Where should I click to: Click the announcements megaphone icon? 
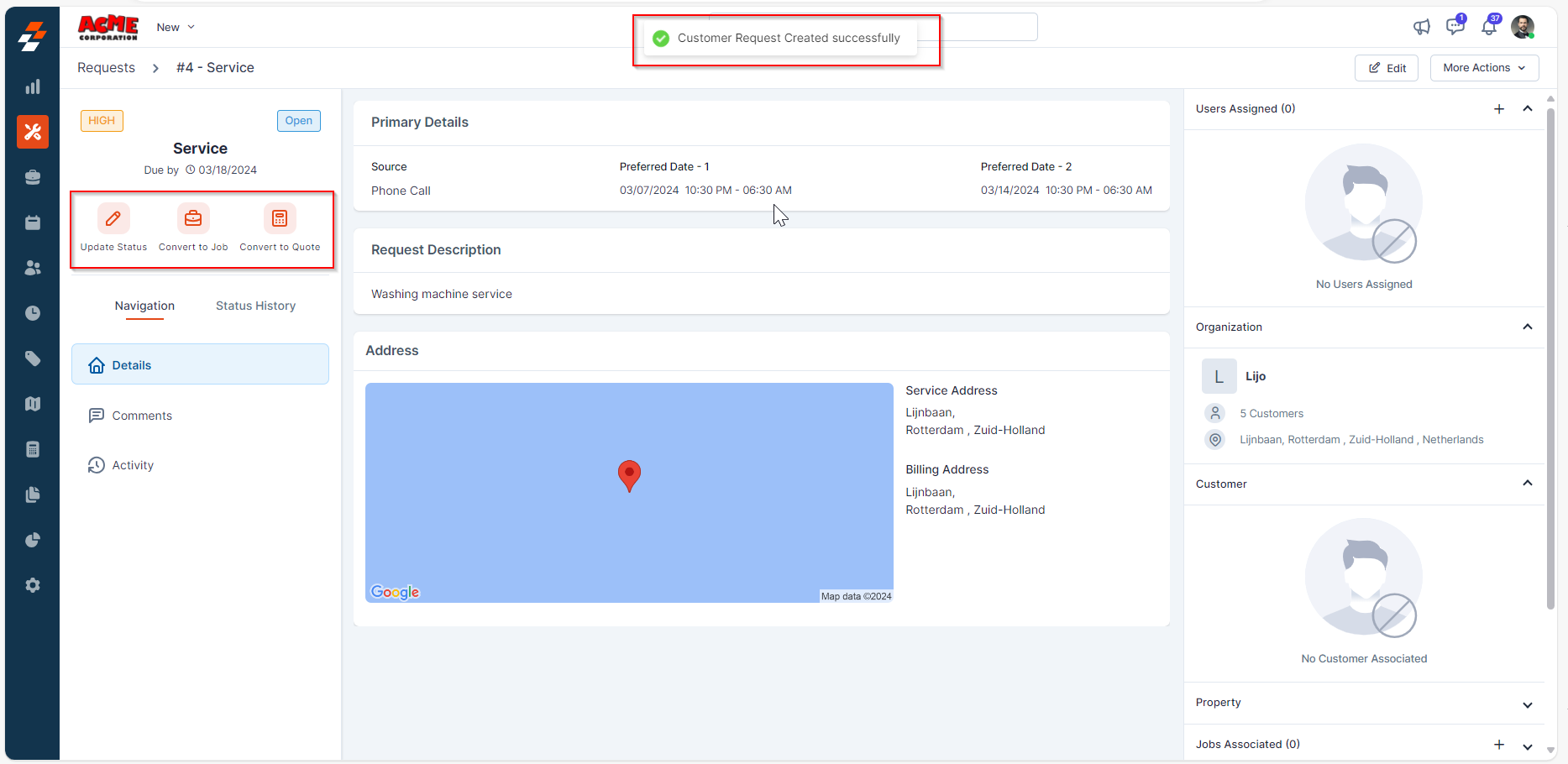pyautogui.click(x=1421, y=27)
